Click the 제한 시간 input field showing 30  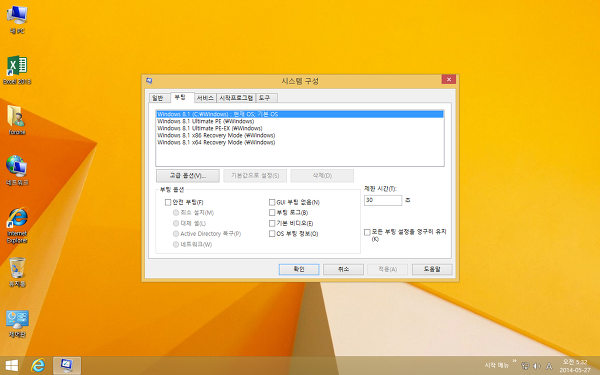pos(383,200)
